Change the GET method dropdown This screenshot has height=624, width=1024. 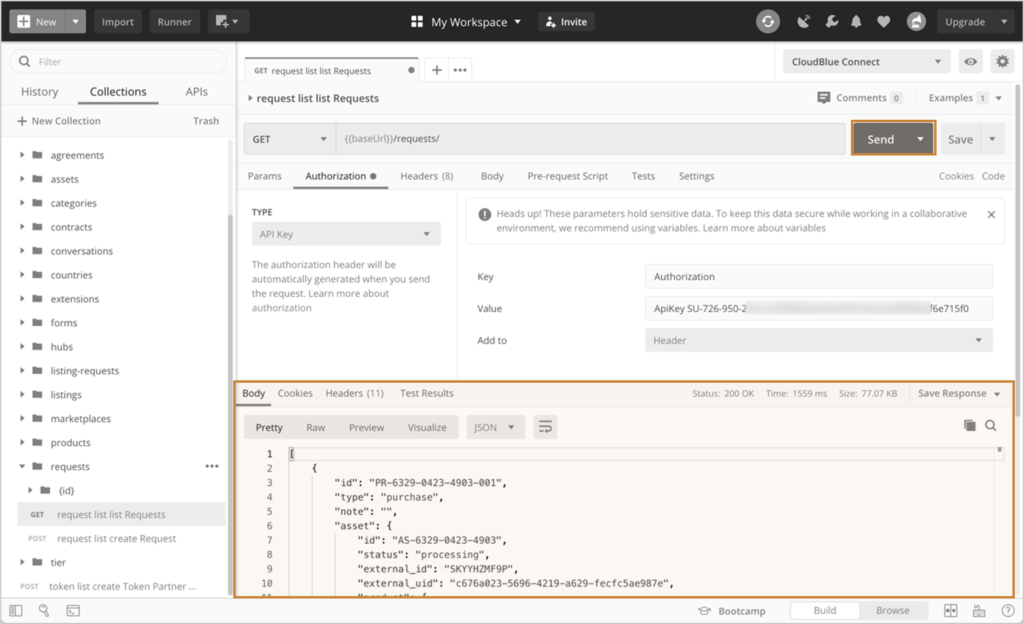point(290,139)
